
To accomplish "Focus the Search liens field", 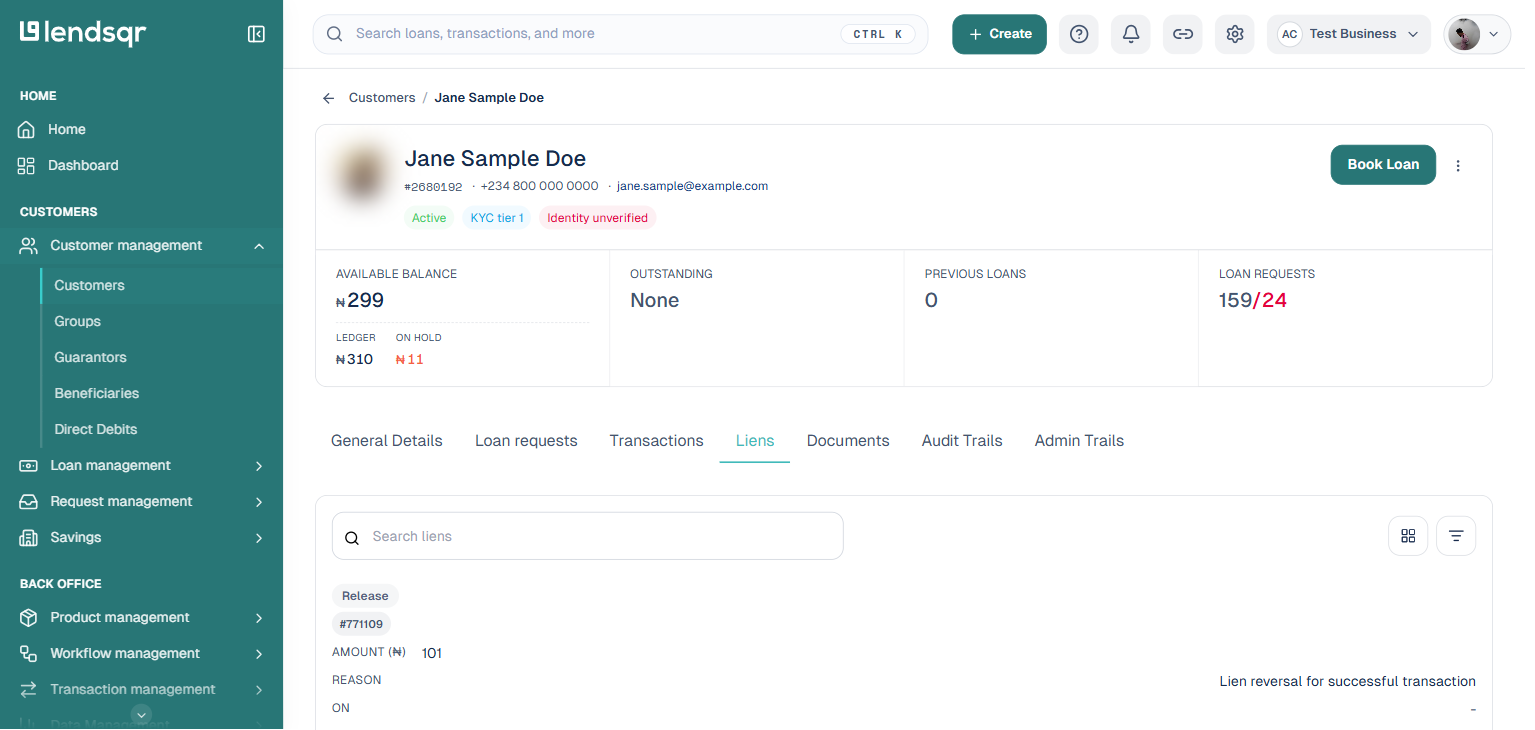I will [x=588, y=536].
